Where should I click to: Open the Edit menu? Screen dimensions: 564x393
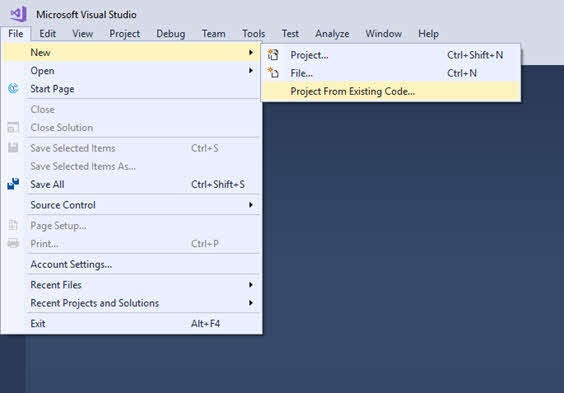coord(47,33)
